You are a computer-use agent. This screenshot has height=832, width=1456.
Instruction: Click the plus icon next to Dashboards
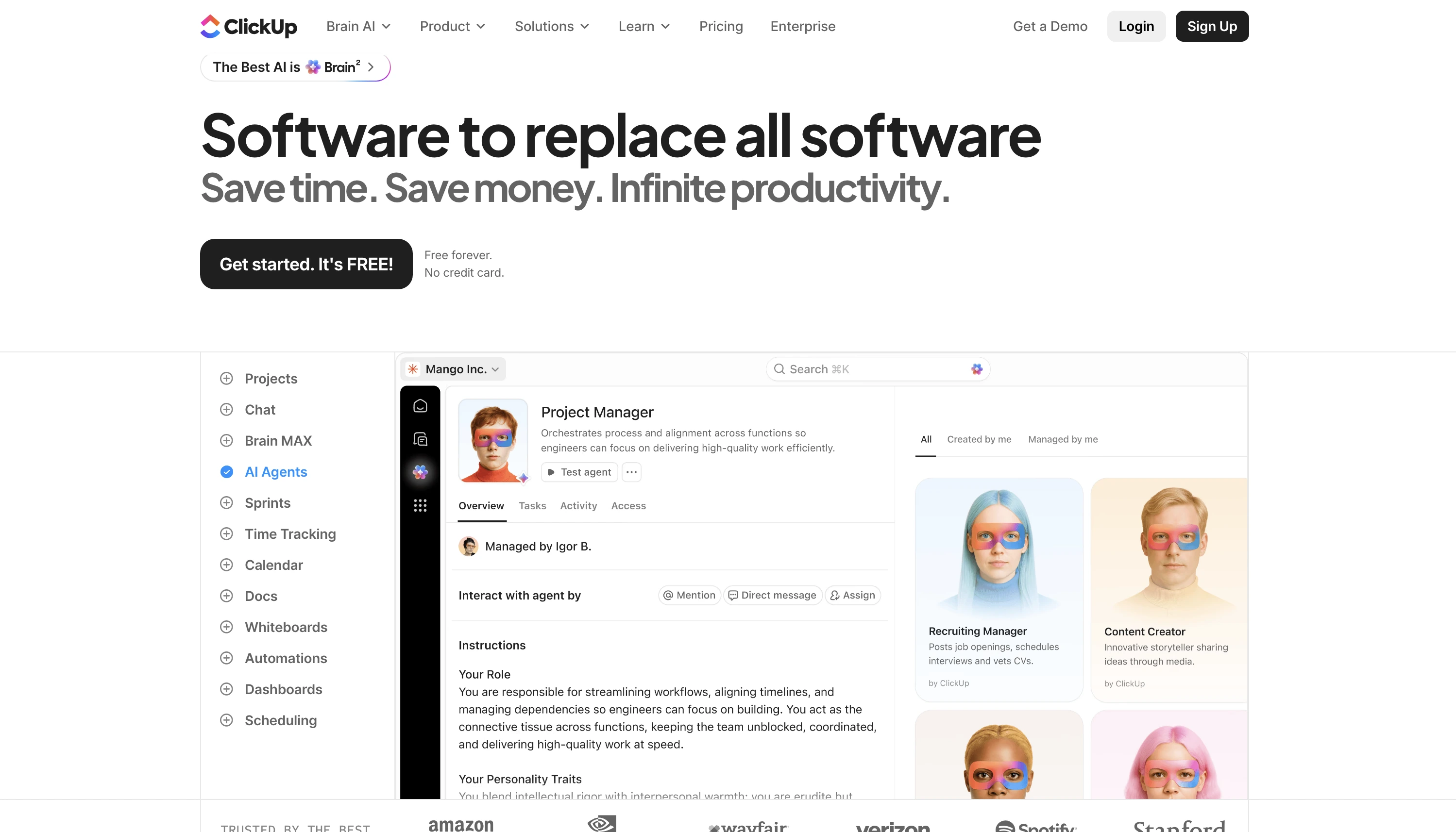pos(226,689)
